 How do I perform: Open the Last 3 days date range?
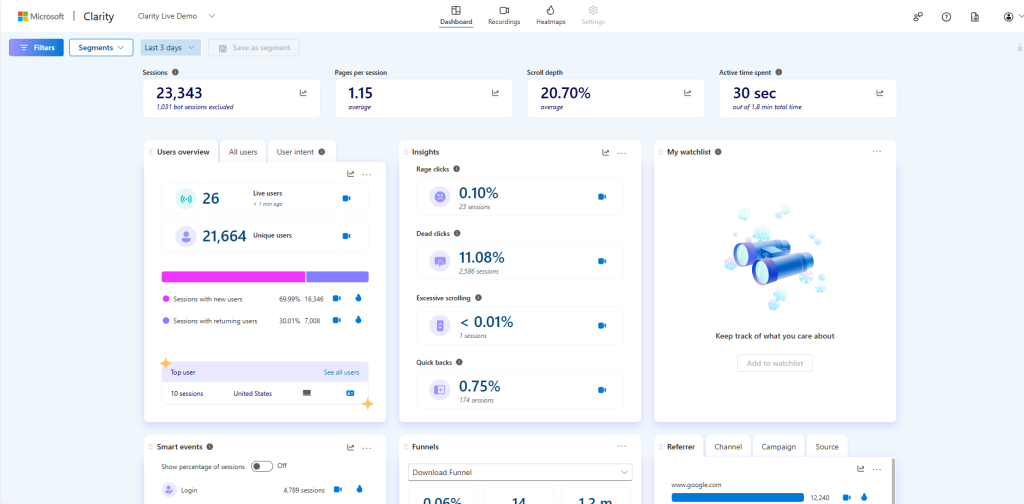click(170, 47)
